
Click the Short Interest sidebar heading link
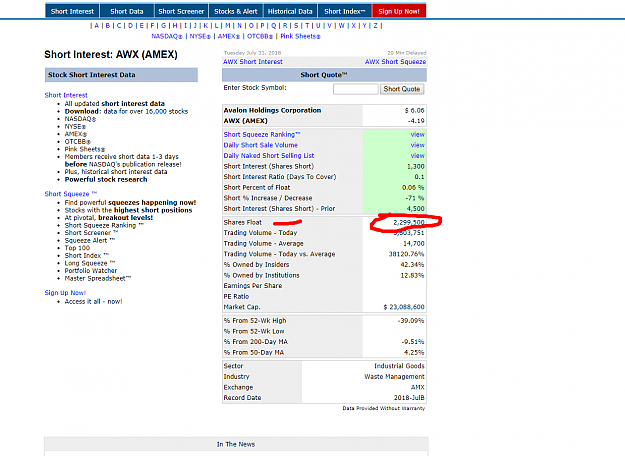tap(66, 95)
